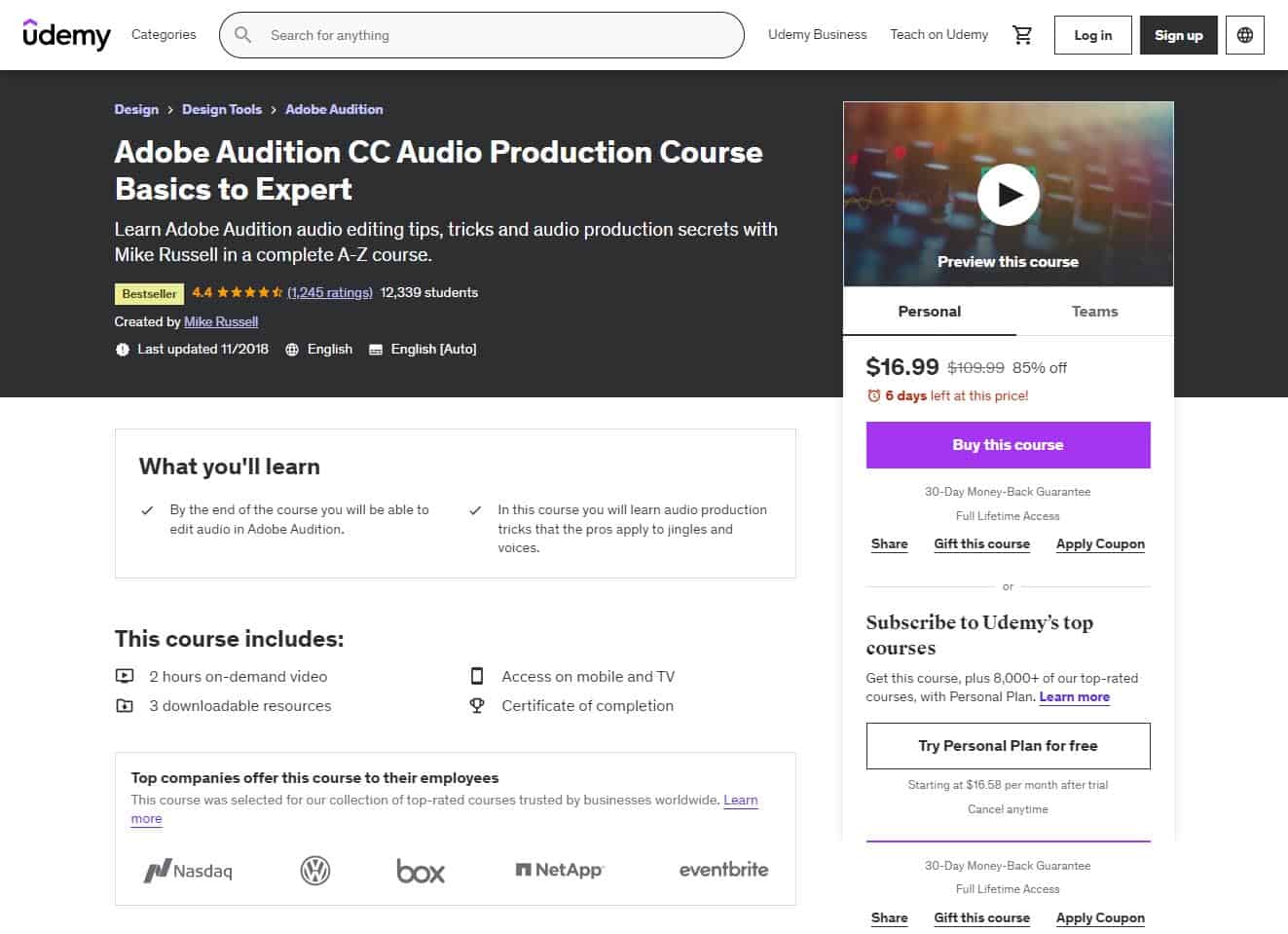Click the NetApp logo
1288x934 pixels.
(560, 870)
